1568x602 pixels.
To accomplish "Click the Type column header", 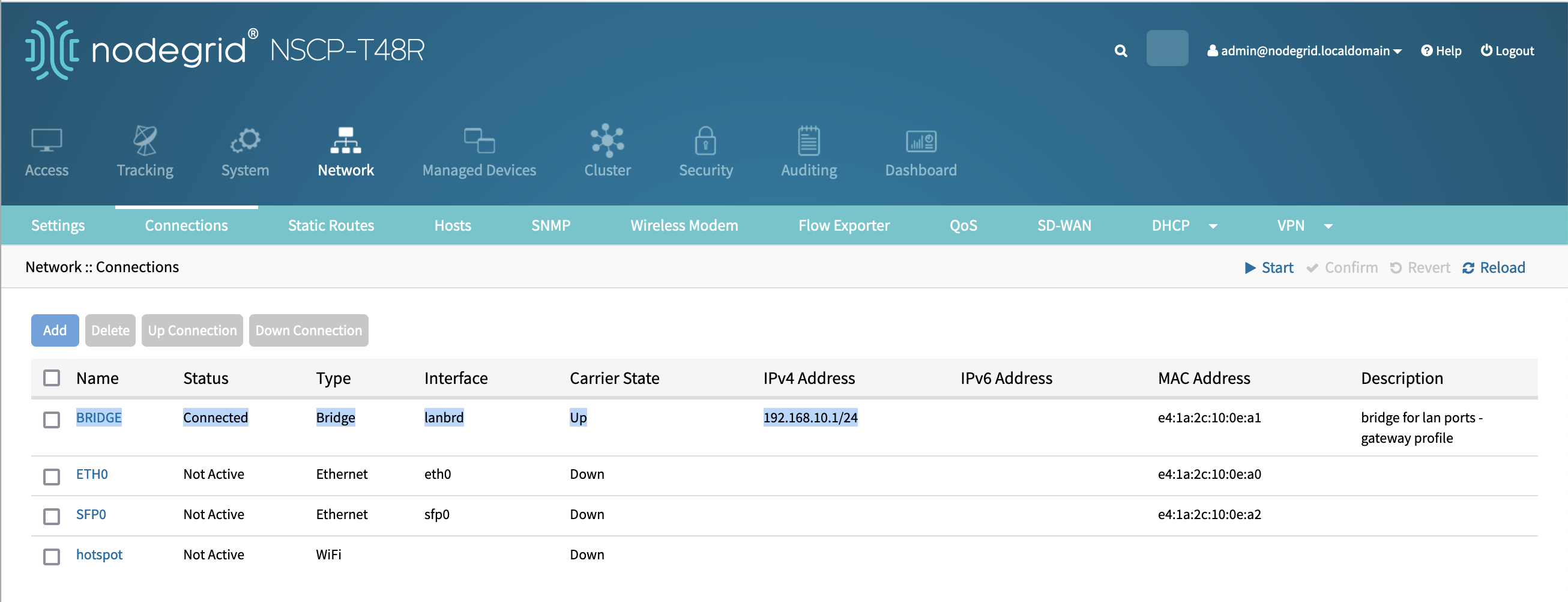I will tap(334, 379).
